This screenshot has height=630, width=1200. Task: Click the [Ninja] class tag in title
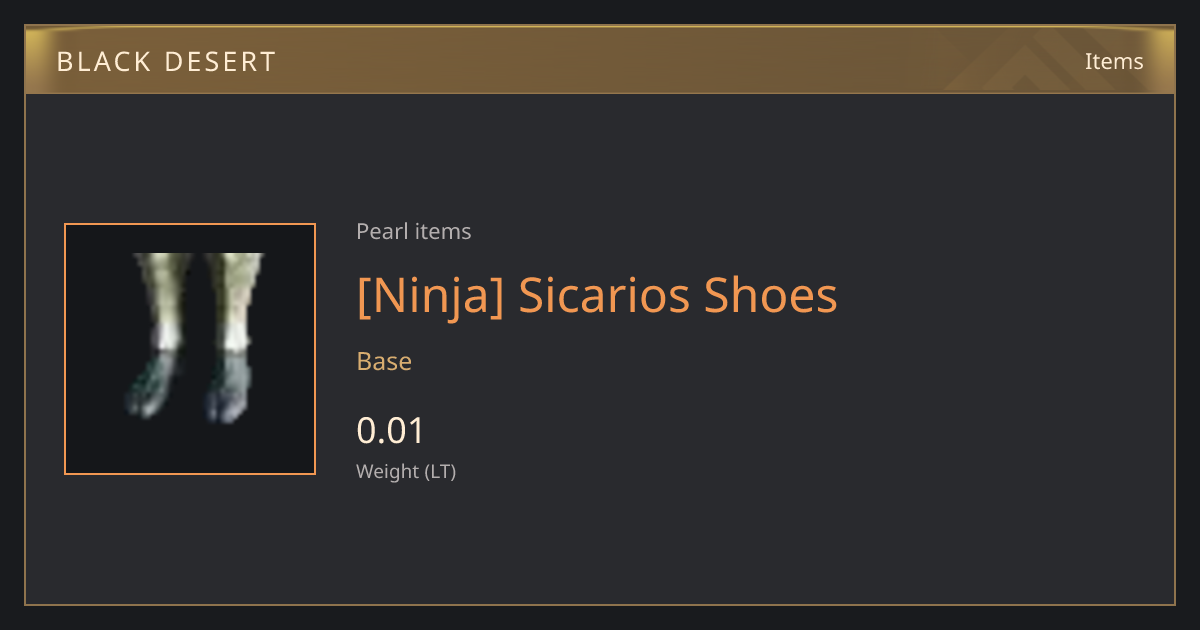coord(431,296)
